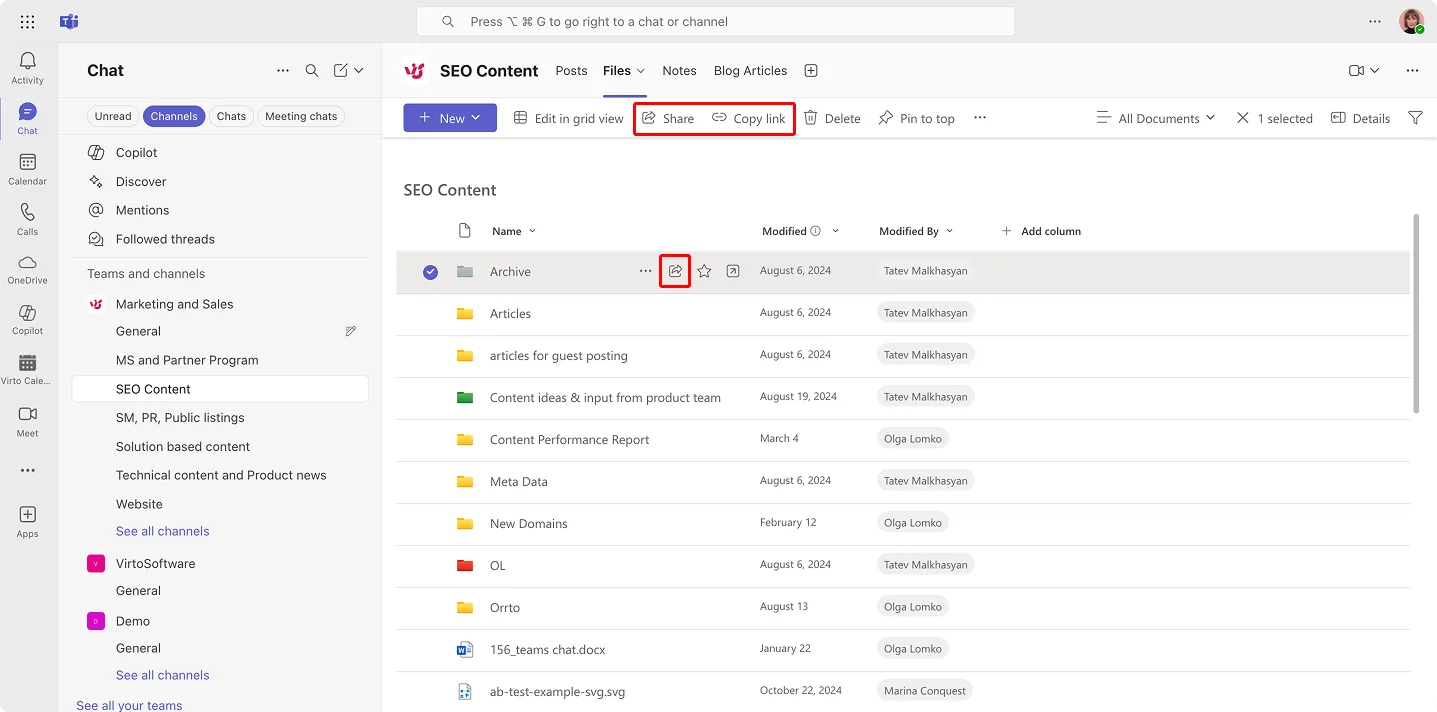1437x712 pixels.
Task: Star the Archive folder as favorite
Action: (703, 271)
